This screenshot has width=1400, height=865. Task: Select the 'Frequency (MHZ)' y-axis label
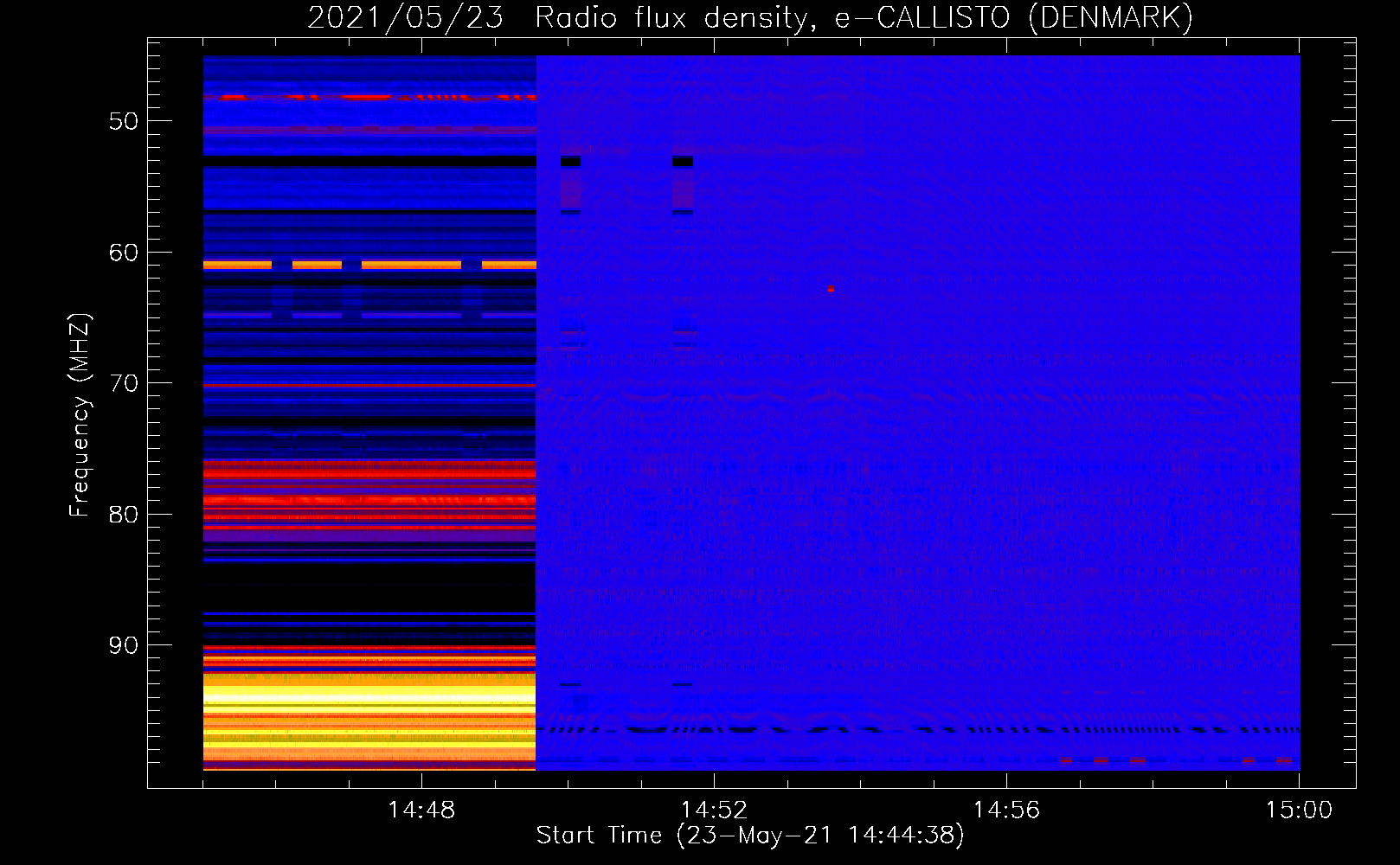80,415
